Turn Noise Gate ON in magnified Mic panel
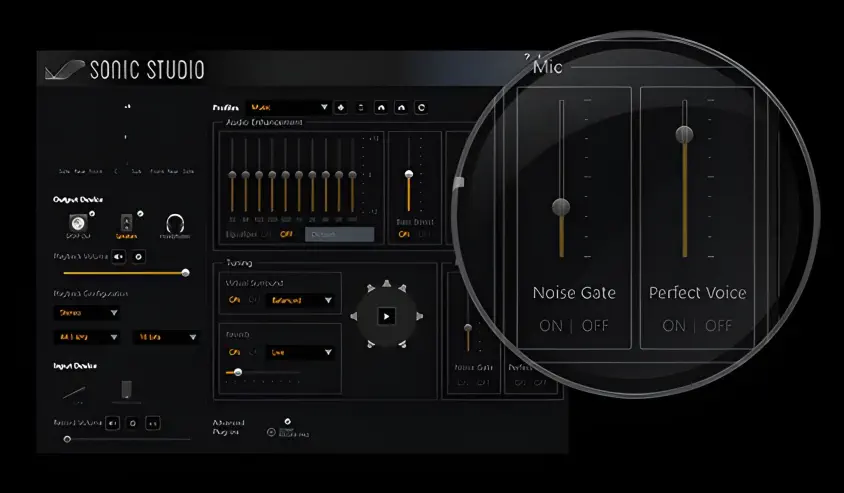The height and width of the screenshot is (493, 844). 551,326
